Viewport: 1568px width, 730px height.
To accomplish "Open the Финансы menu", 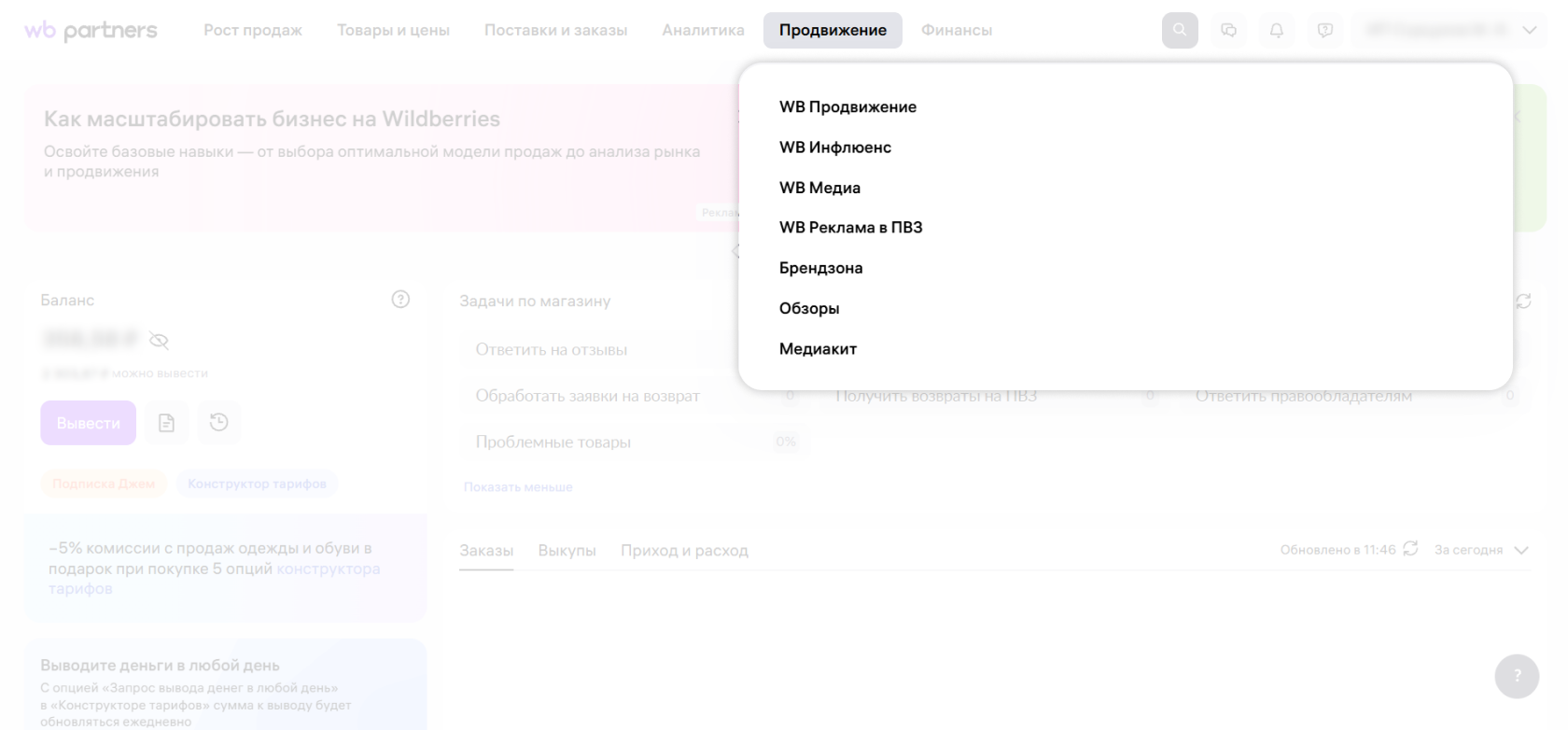I will (957, 30).
